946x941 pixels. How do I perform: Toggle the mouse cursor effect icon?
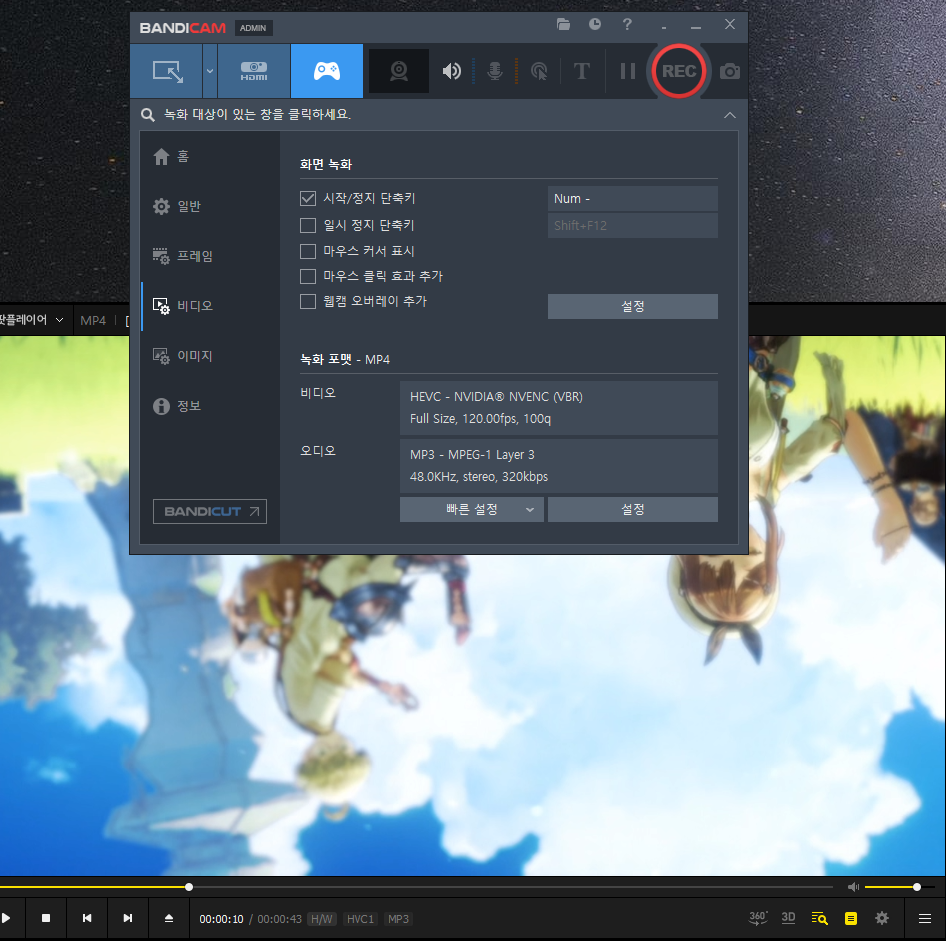539,71
